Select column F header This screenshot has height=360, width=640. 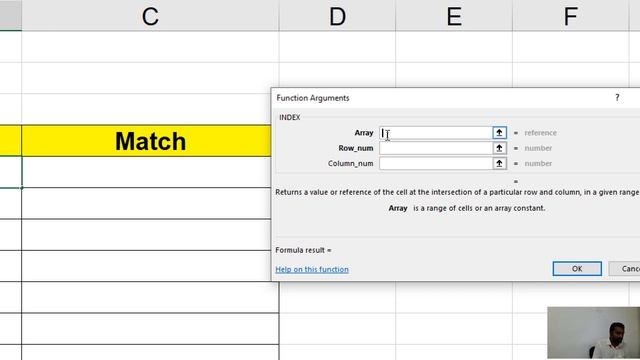click(x=571, y=16)
